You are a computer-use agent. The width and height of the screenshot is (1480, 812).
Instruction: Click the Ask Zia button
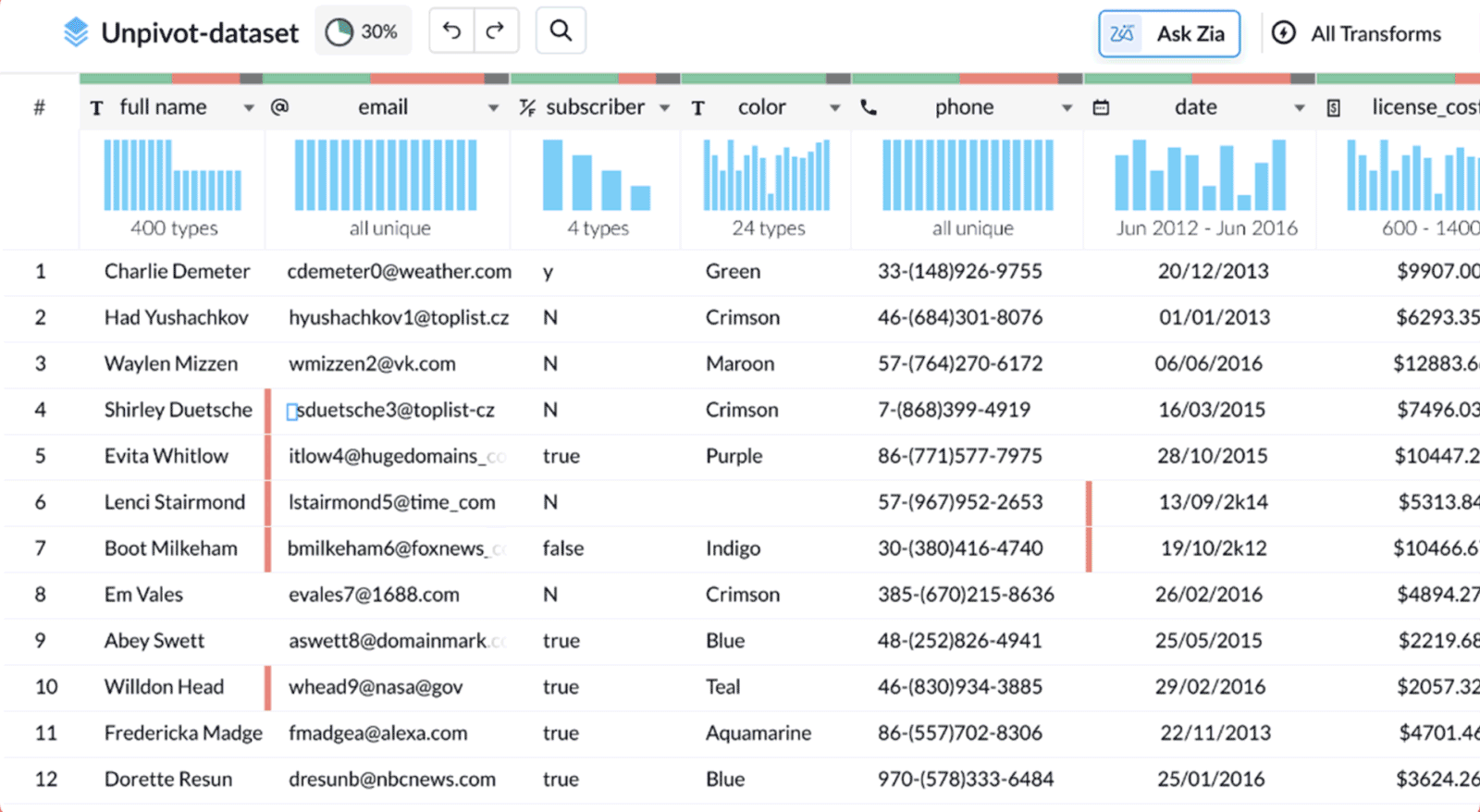tap(1169, 33)
